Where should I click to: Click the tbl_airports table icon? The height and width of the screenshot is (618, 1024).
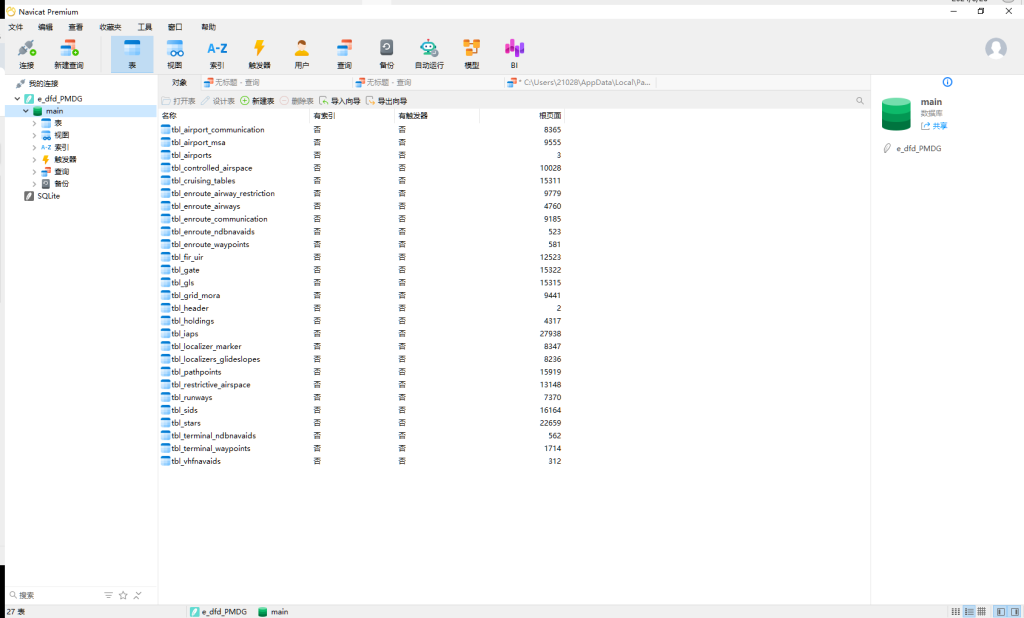click(x=166, y=155)
